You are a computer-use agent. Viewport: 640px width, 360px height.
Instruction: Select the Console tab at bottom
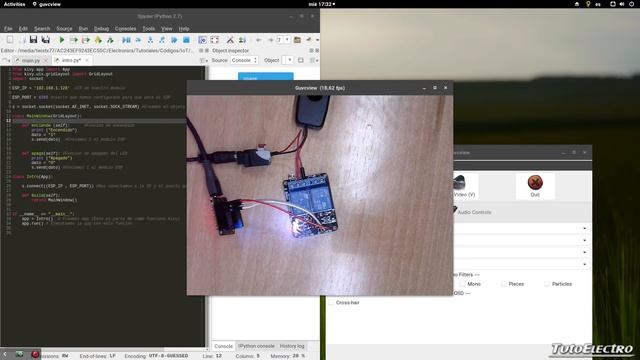pyautogui.click(x=223, y=346)
